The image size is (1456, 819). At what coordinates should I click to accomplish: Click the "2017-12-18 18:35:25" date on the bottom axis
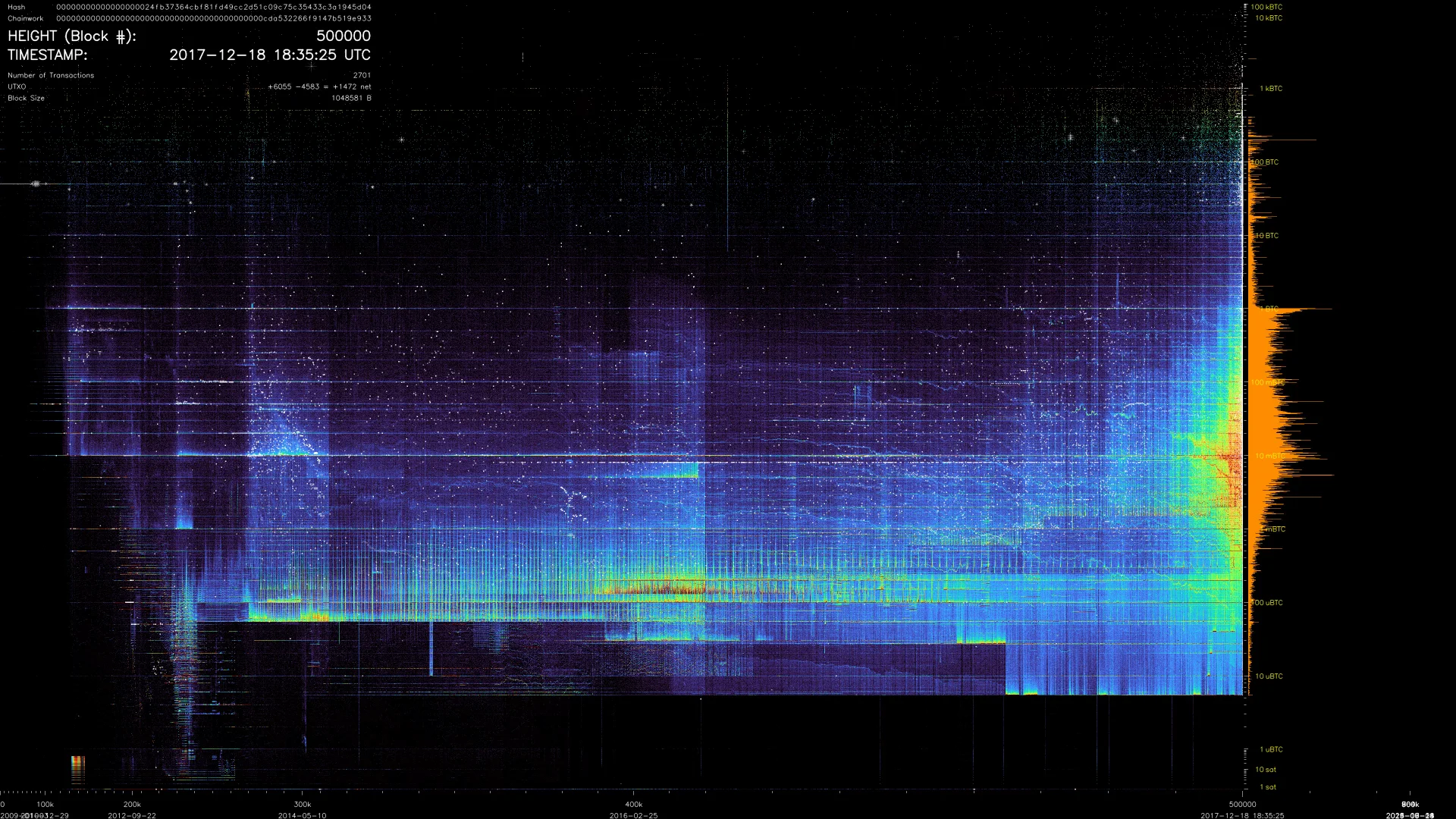pyautogui.click(x=1242, y=815)
